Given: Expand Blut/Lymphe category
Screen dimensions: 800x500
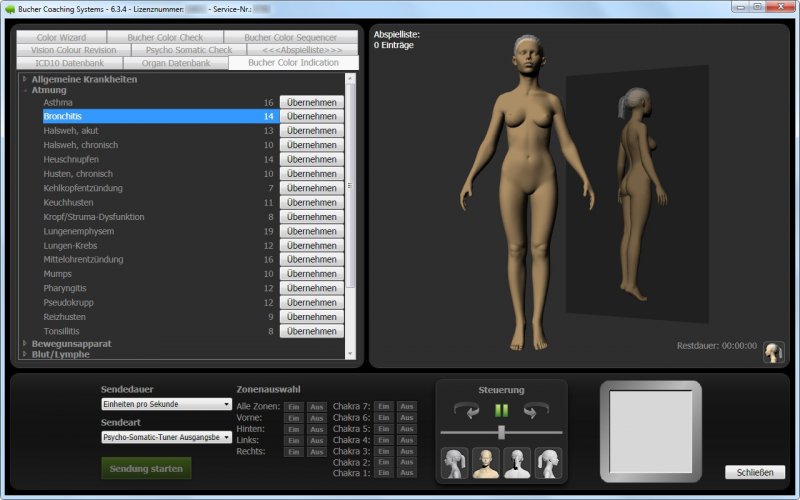Looking at the screenshot, I should (24, 354).
